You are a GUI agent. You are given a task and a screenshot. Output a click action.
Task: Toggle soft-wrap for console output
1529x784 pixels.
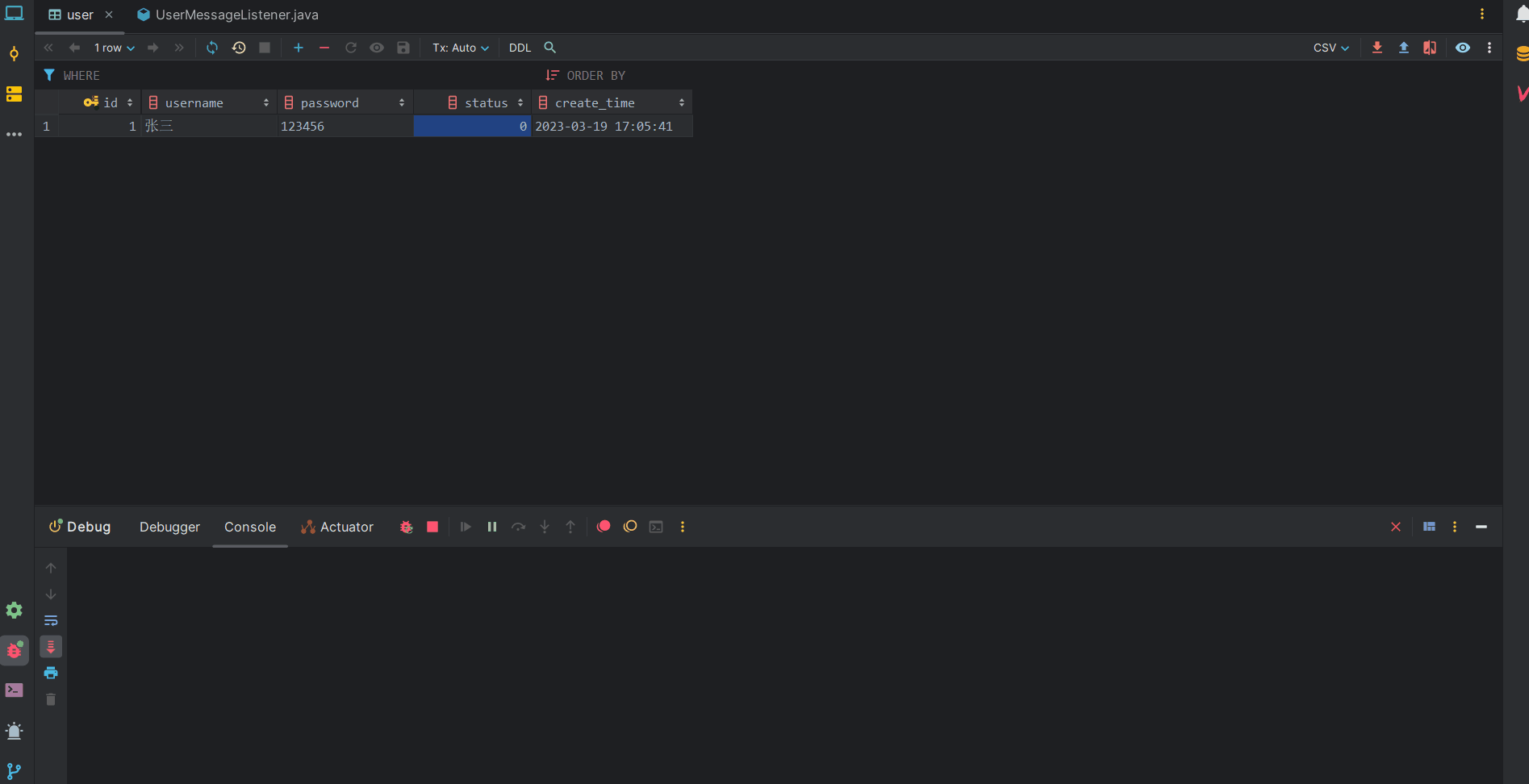click(51, 620)
